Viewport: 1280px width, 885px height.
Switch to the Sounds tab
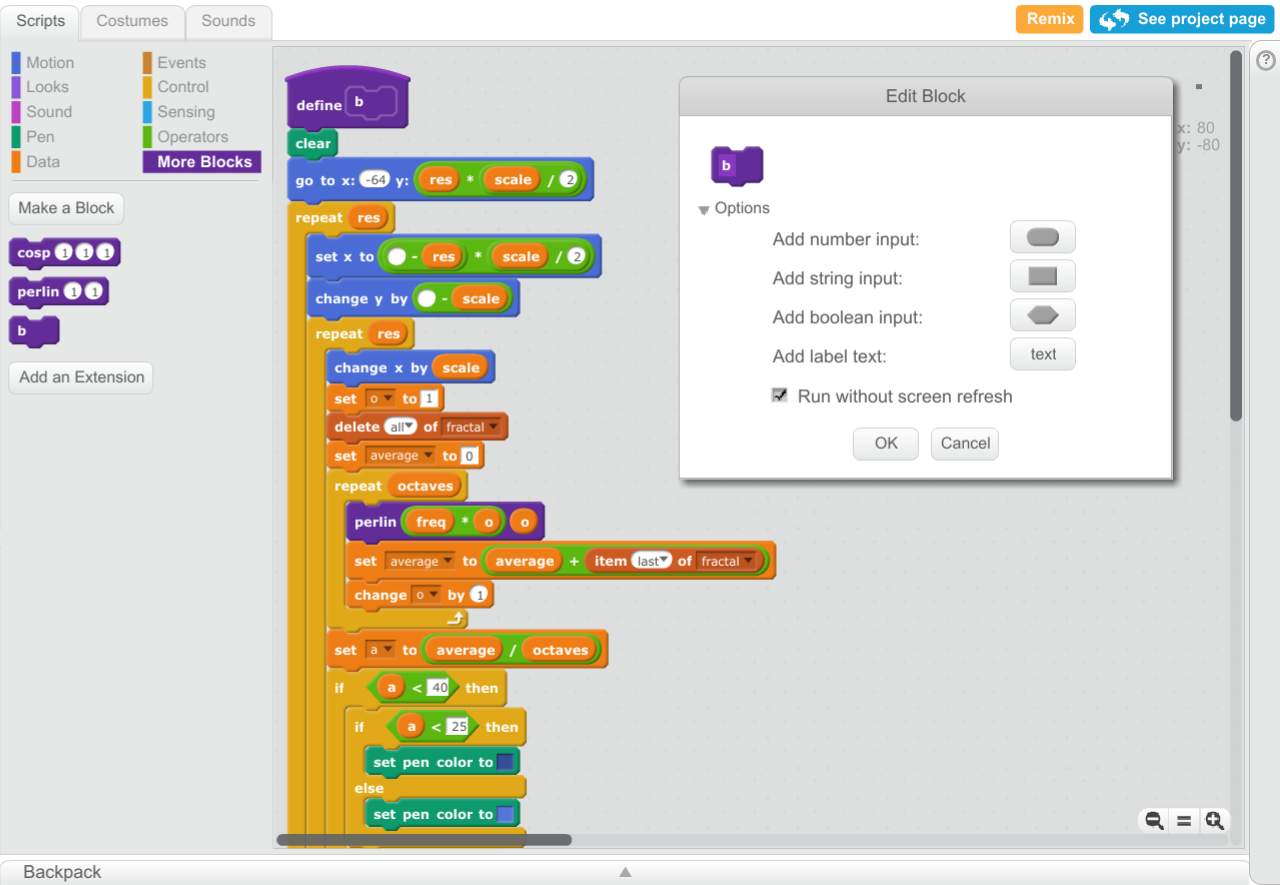point(228,21)
